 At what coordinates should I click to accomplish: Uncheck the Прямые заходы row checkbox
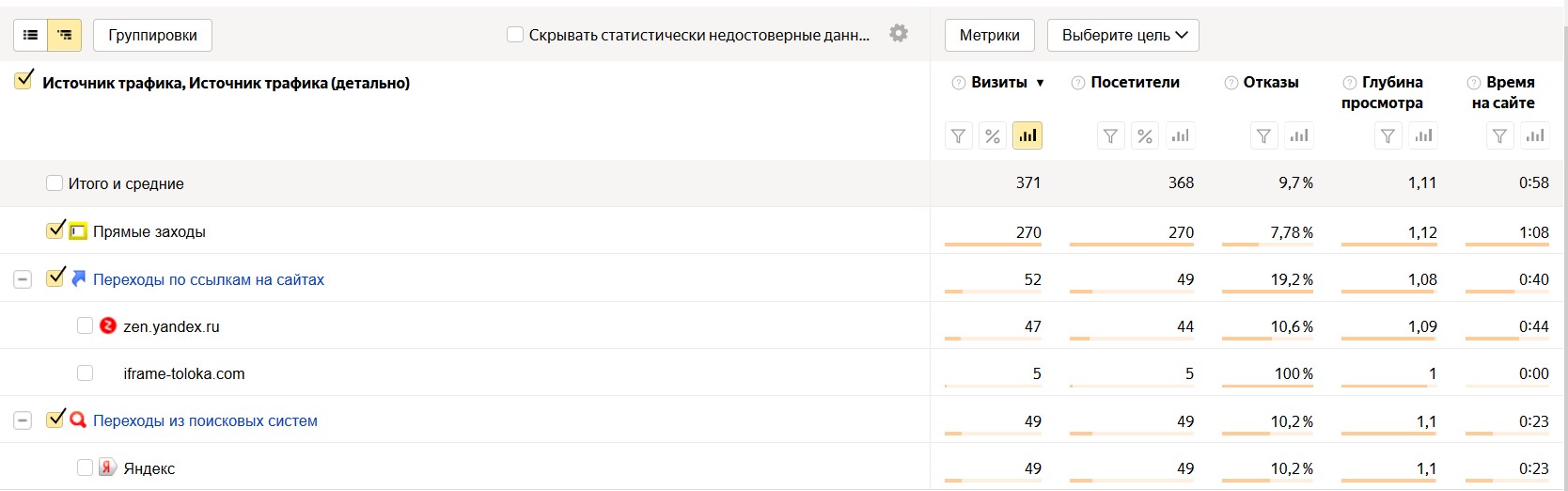pyautogui.click(x=55, y=230)
